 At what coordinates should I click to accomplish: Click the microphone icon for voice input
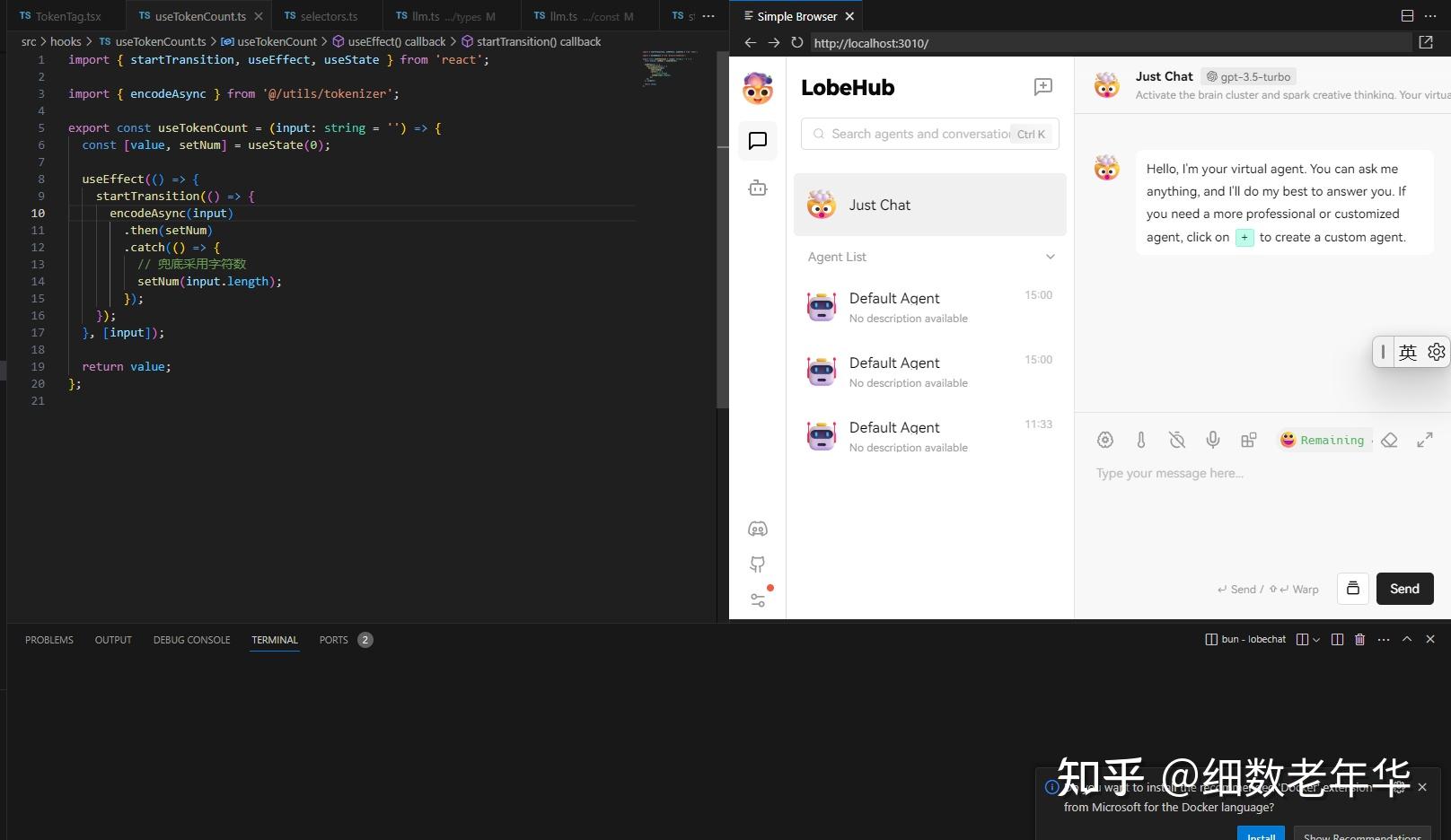1213,440
